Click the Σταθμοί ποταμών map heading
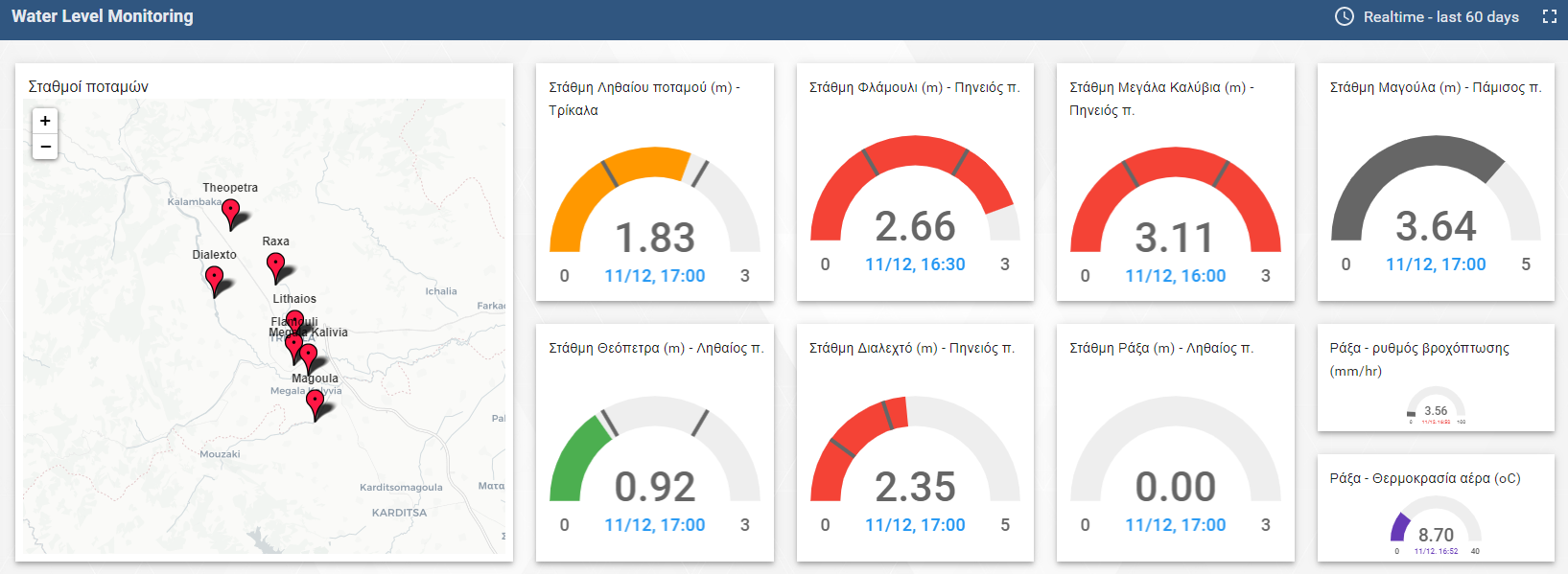The height and width of the screenshot is (574, 1568). pyautogui.click(x=88, y=86)
